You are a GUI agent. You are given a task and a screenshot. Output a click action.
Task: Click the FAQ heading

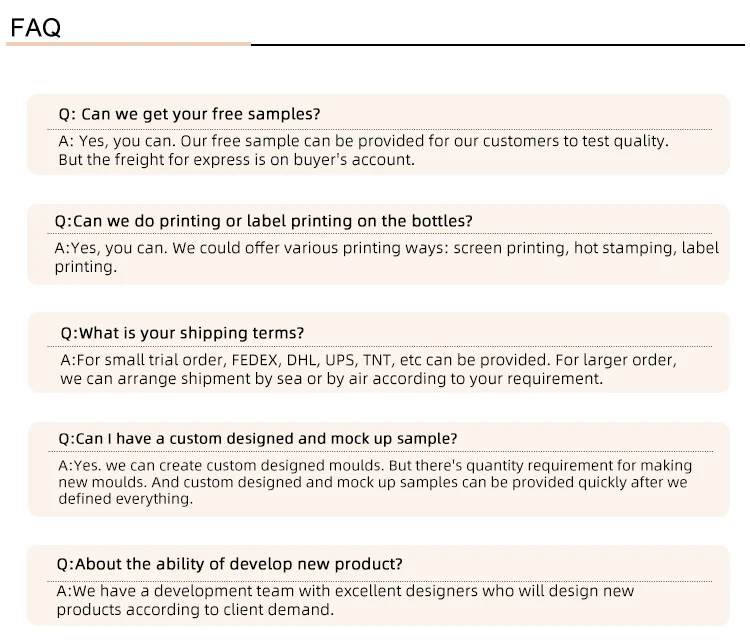(x=35, y=27)
